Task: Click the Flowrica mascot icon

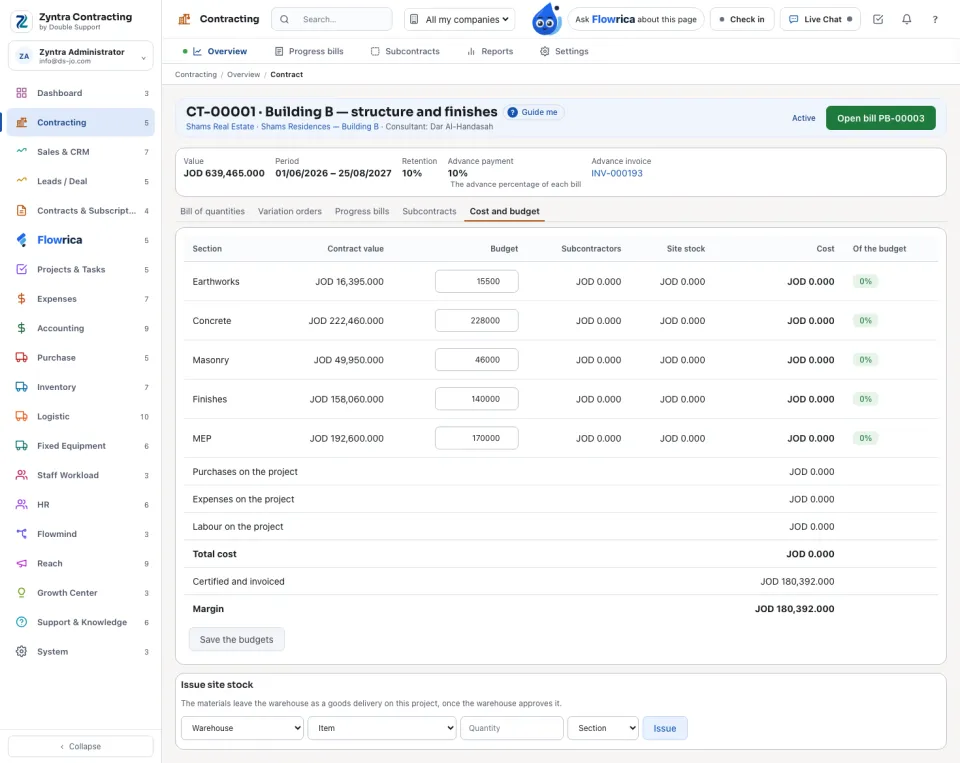Action: 546,20
